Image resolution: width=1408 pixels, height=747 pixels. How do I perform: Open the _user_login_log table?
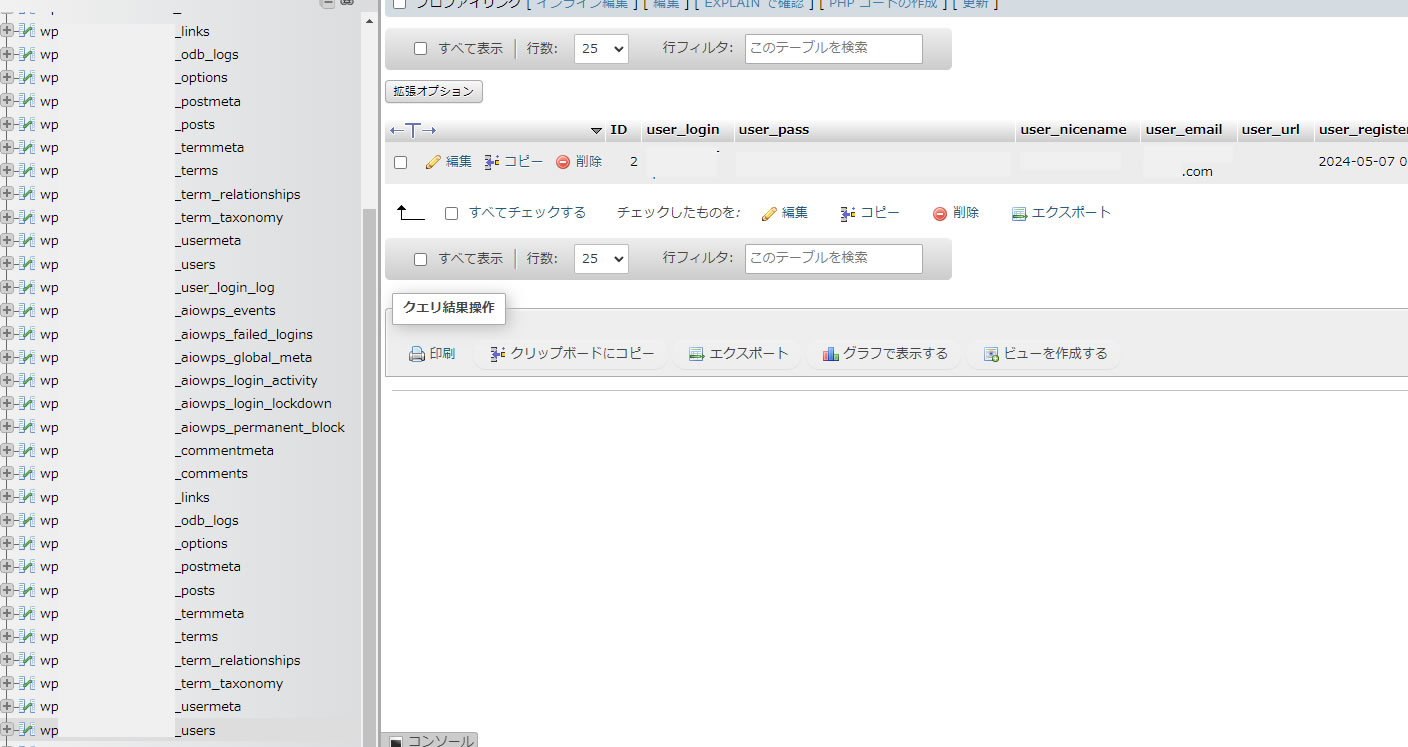(x=157, y=288)
